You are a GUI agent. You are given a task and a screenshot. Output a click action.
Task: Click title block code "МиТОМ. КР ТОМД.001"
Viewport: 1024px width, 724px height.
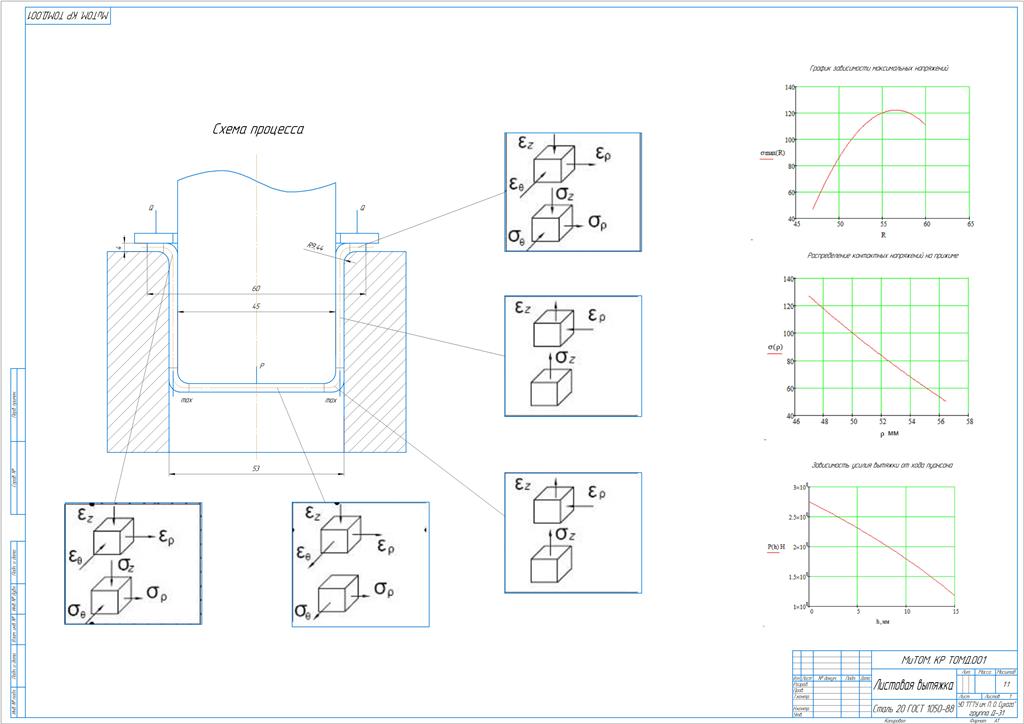944,660
